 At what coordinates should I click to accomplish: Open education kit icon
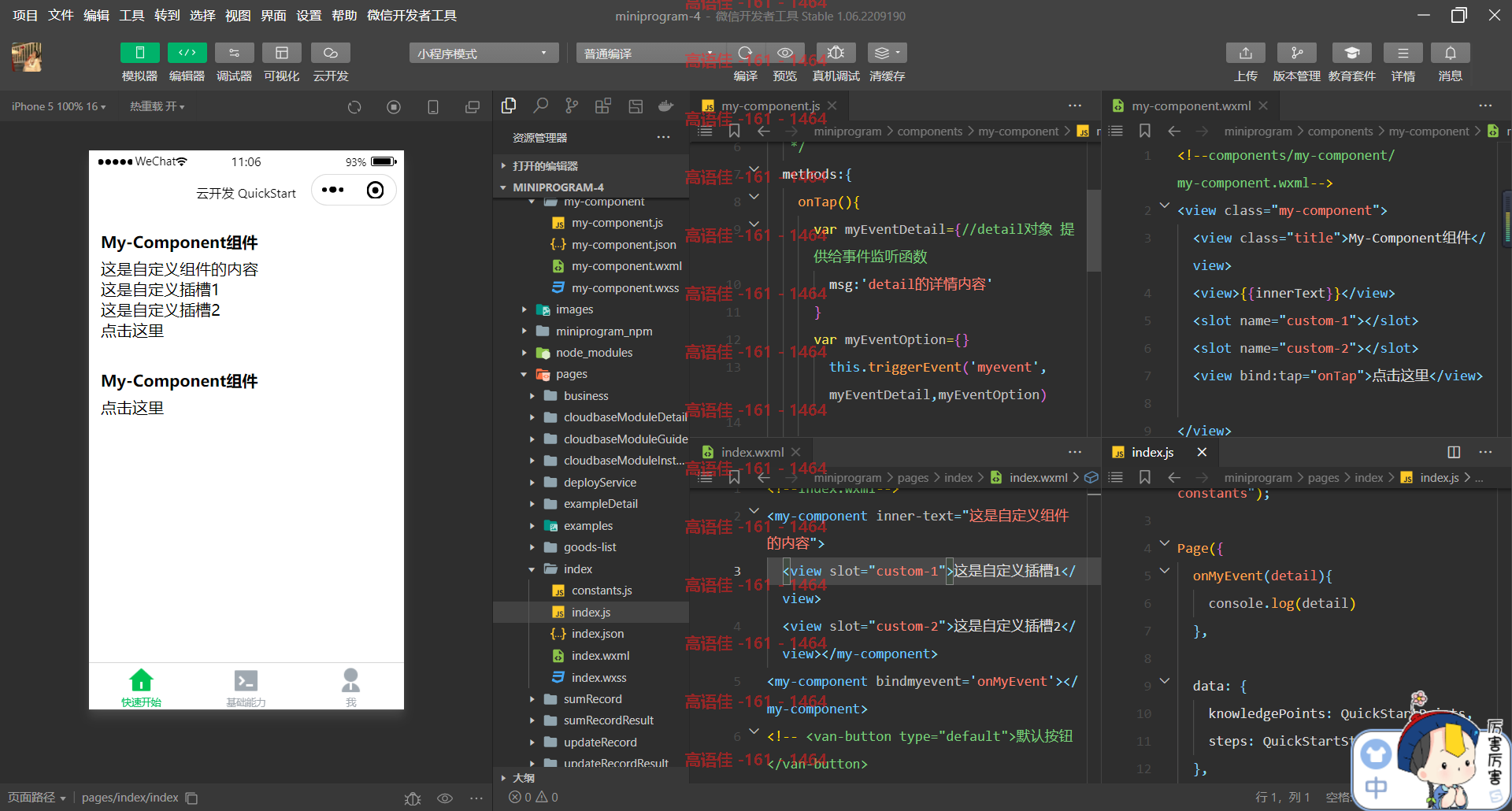[1351, 53]
